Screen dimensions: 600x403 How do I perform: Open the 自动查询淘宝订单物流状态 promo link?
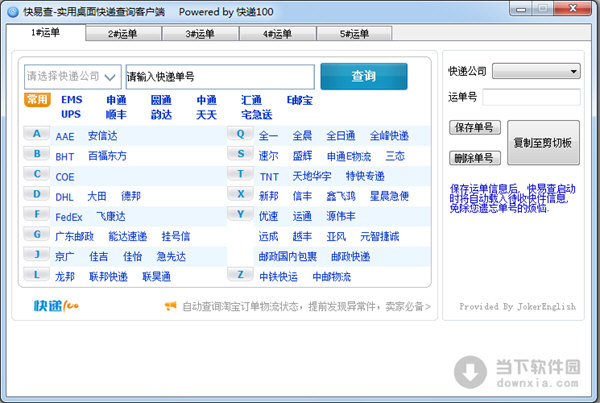pos(307,306)
